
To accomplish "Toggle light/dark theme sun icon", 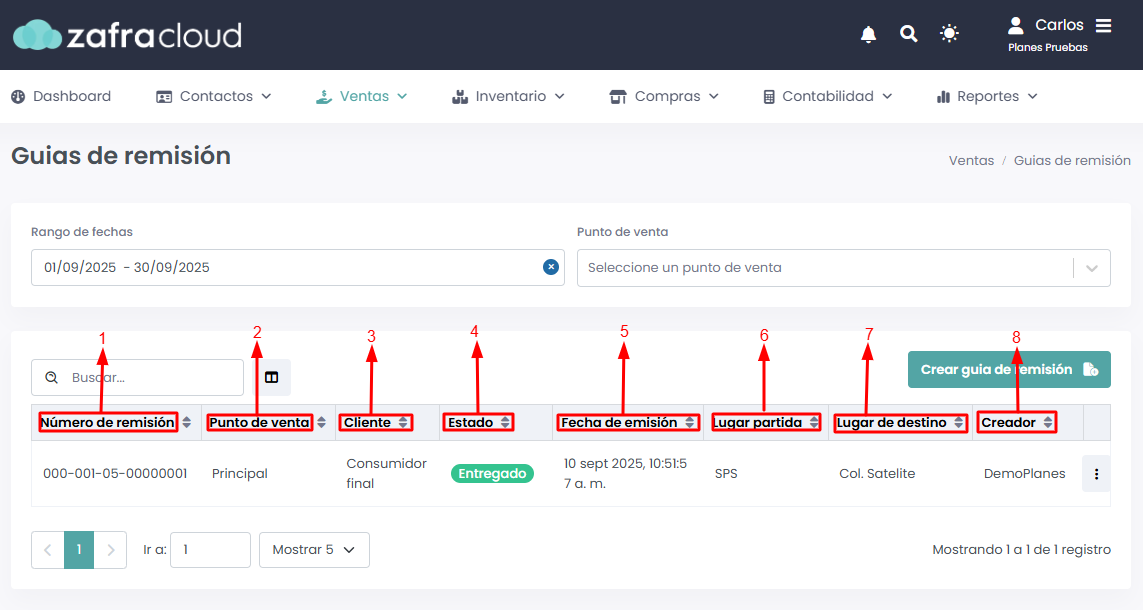I will point(949,34).
